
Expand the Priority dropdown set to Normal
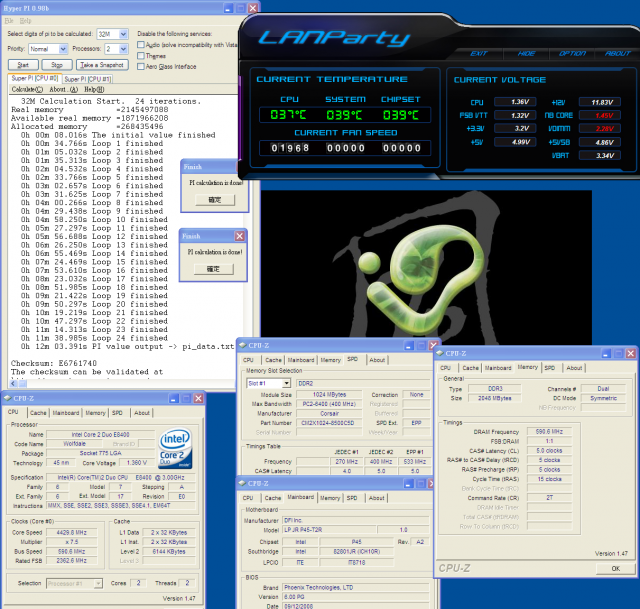pos(63,49)
